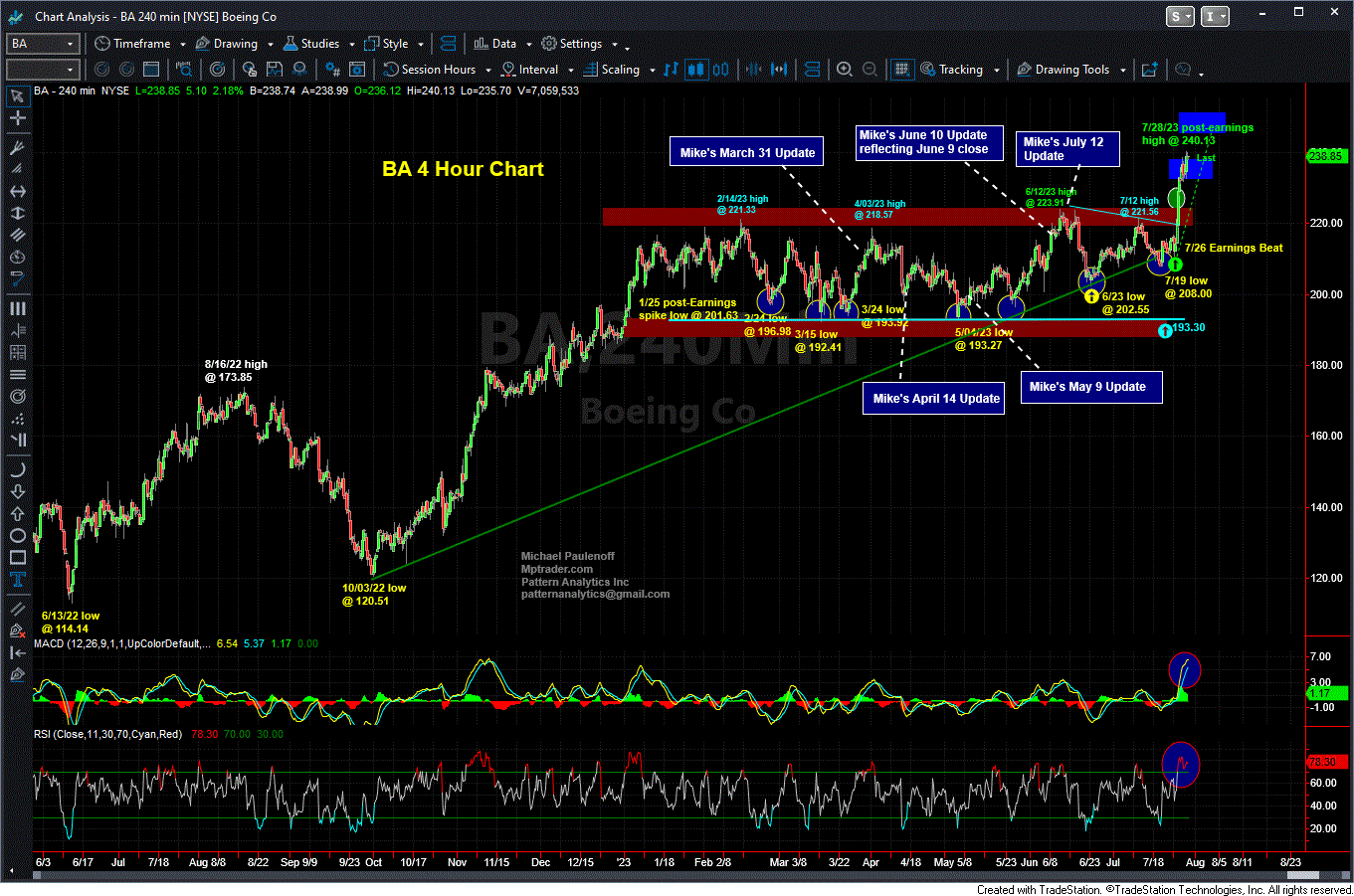Pick the up arrow drawing tool
This screenshot has width=1354, height=896.
pos(17,513)
